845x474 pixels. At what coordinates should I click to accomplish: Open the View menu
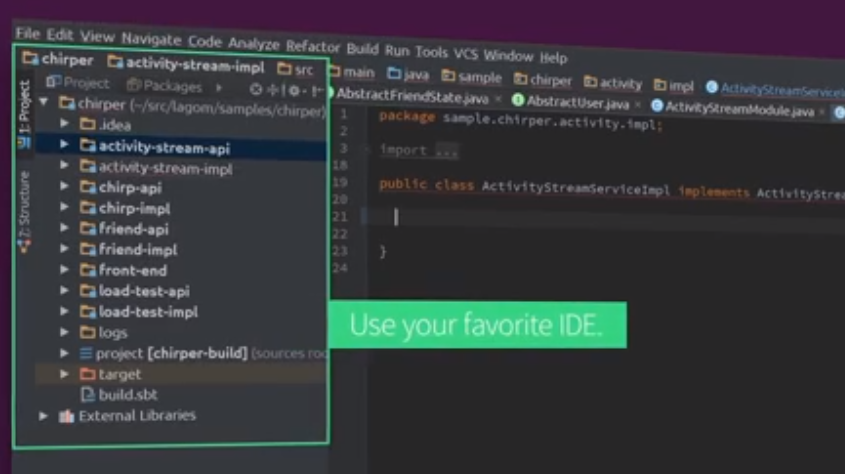[97, 37]
